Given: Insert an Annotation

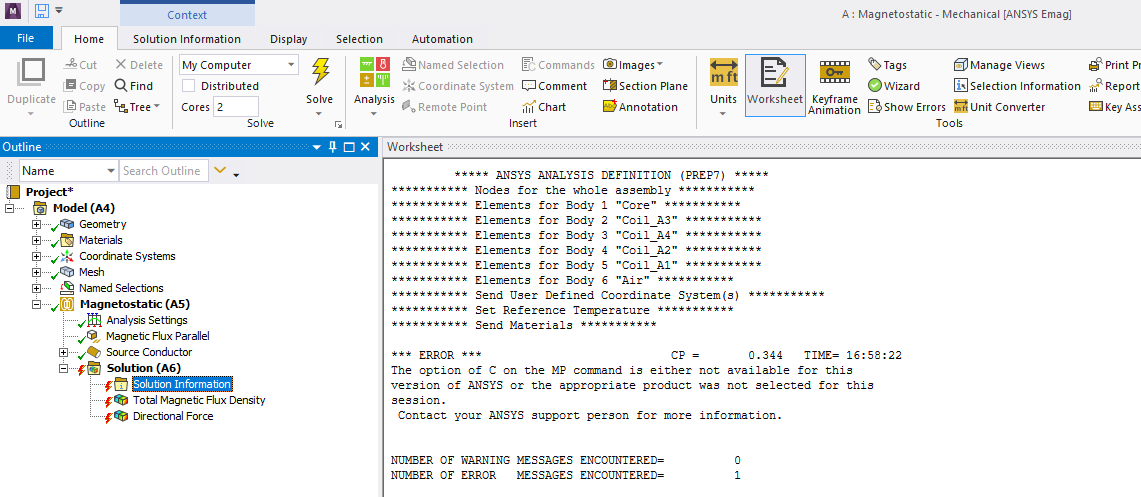Looking at the screenshot, I should [640, 107].
